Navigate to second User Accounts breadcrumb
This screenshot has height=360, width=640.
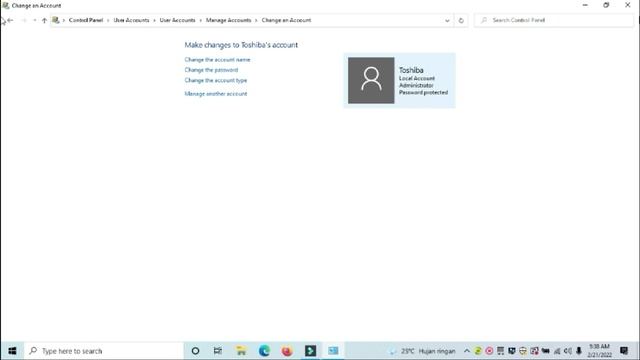click(177, 20)
